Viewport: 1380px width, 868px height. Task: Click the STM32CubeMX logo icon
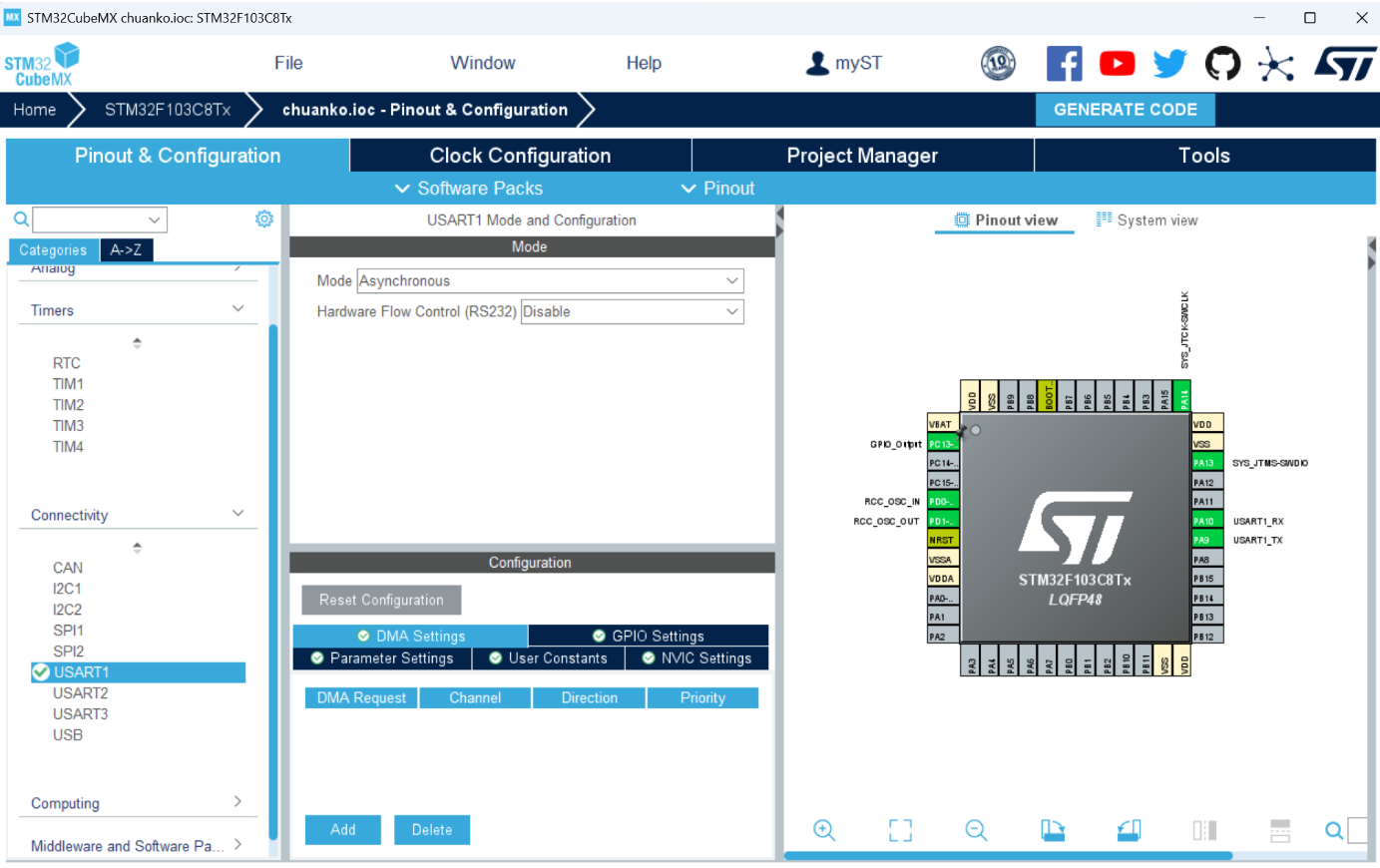click(42, 64)
